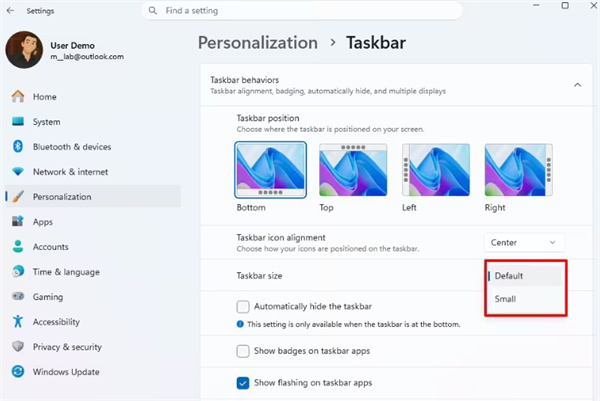This screenshot has width=600, height=401.
Task: Uncheck Show flashing on taskbar apps
Action: coord(243,383)
